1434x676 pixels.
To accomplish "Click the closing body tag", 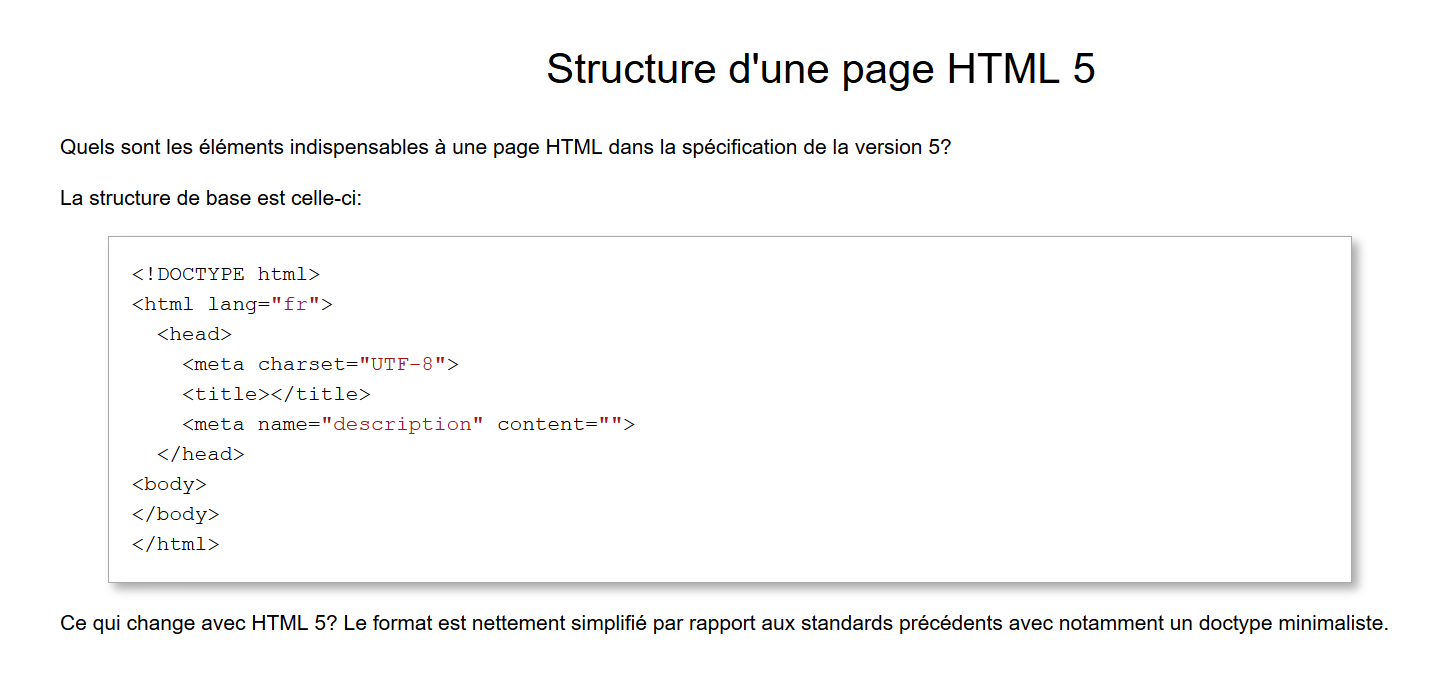I will click(x=176, y=513).
